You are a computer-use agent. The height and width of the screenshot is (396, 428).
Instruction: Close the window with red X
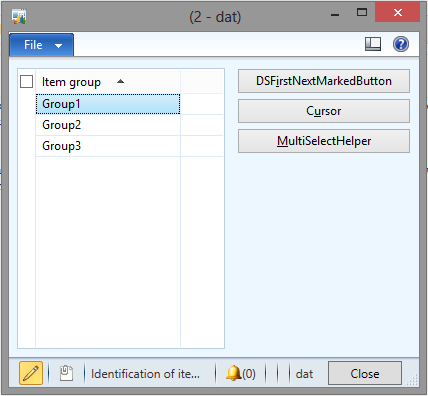tap(397, 13)
